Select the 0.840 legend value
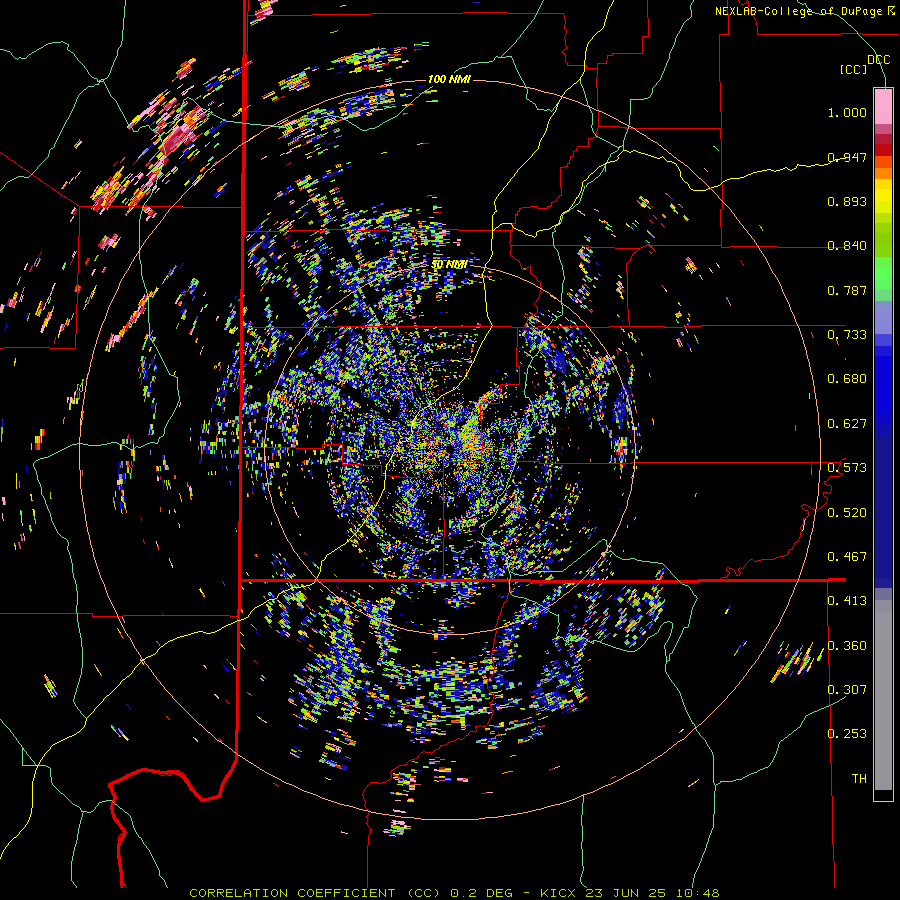 pyautogui.click(x=847, y=245)
